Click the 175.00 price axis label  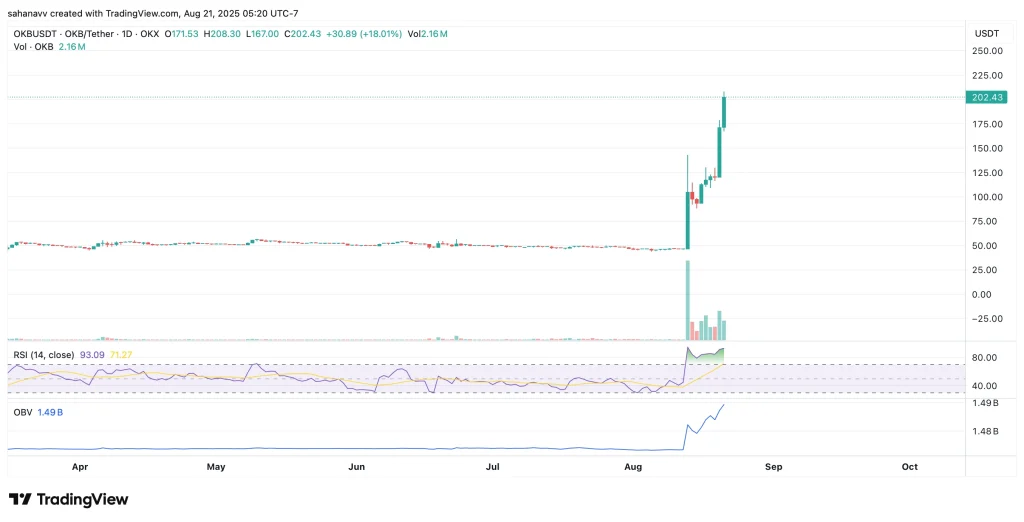point(987,124)
